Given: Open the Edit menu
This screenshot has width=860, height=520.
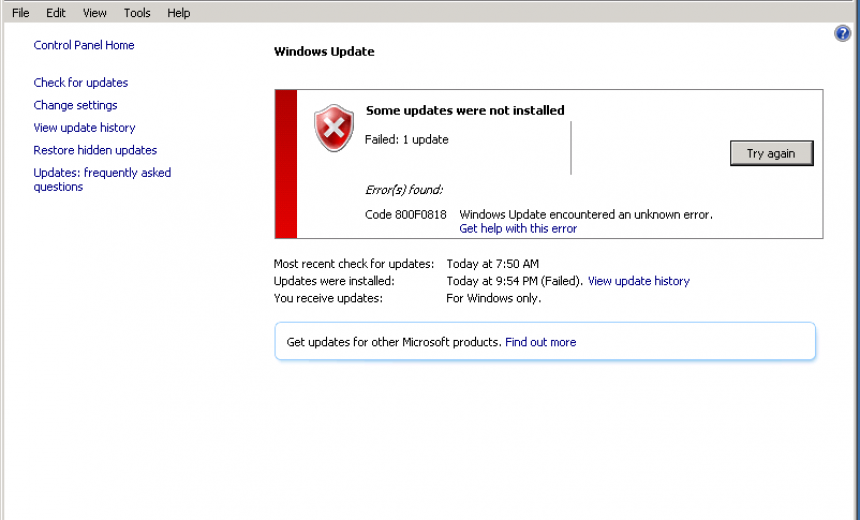Looking at the screenshot, I should [x=55, y=13].
